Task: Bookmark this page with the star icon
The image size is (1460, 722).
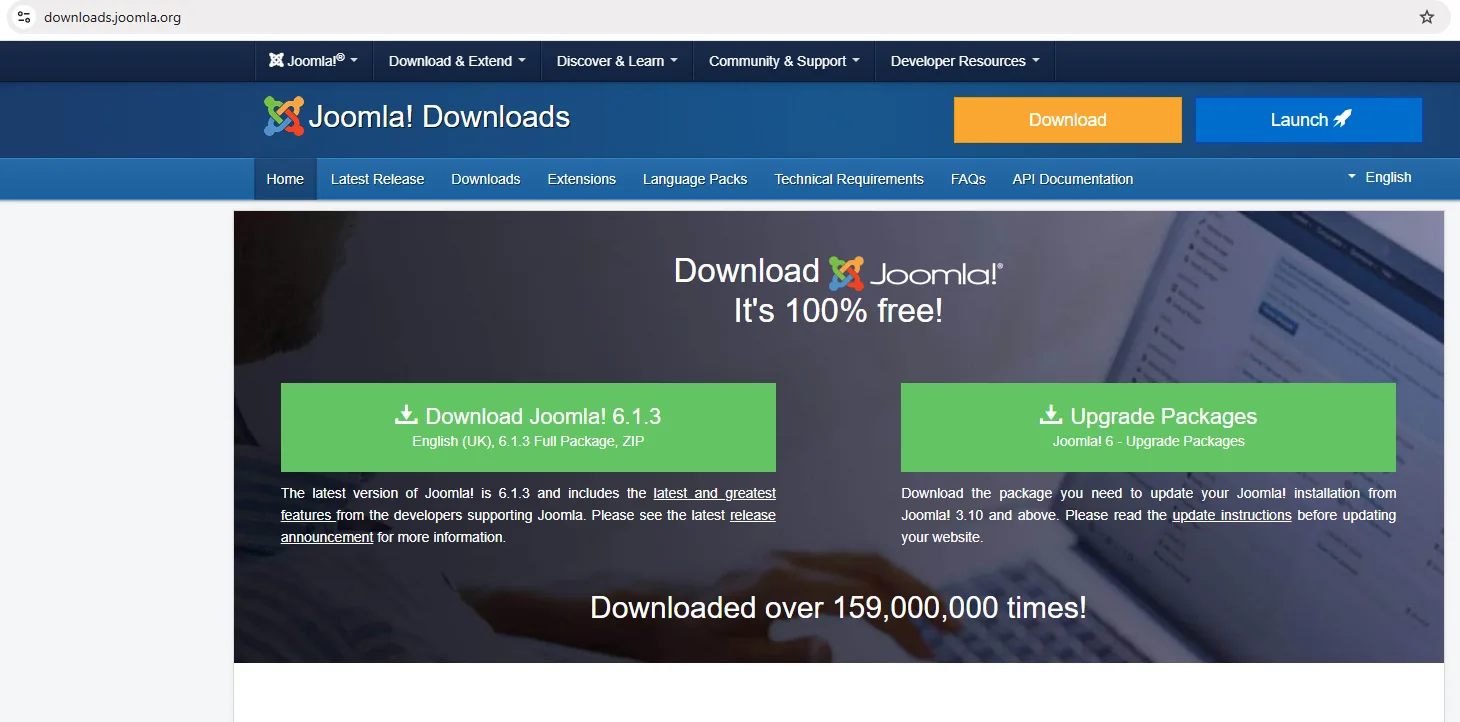Action: tap(1427, 17)
